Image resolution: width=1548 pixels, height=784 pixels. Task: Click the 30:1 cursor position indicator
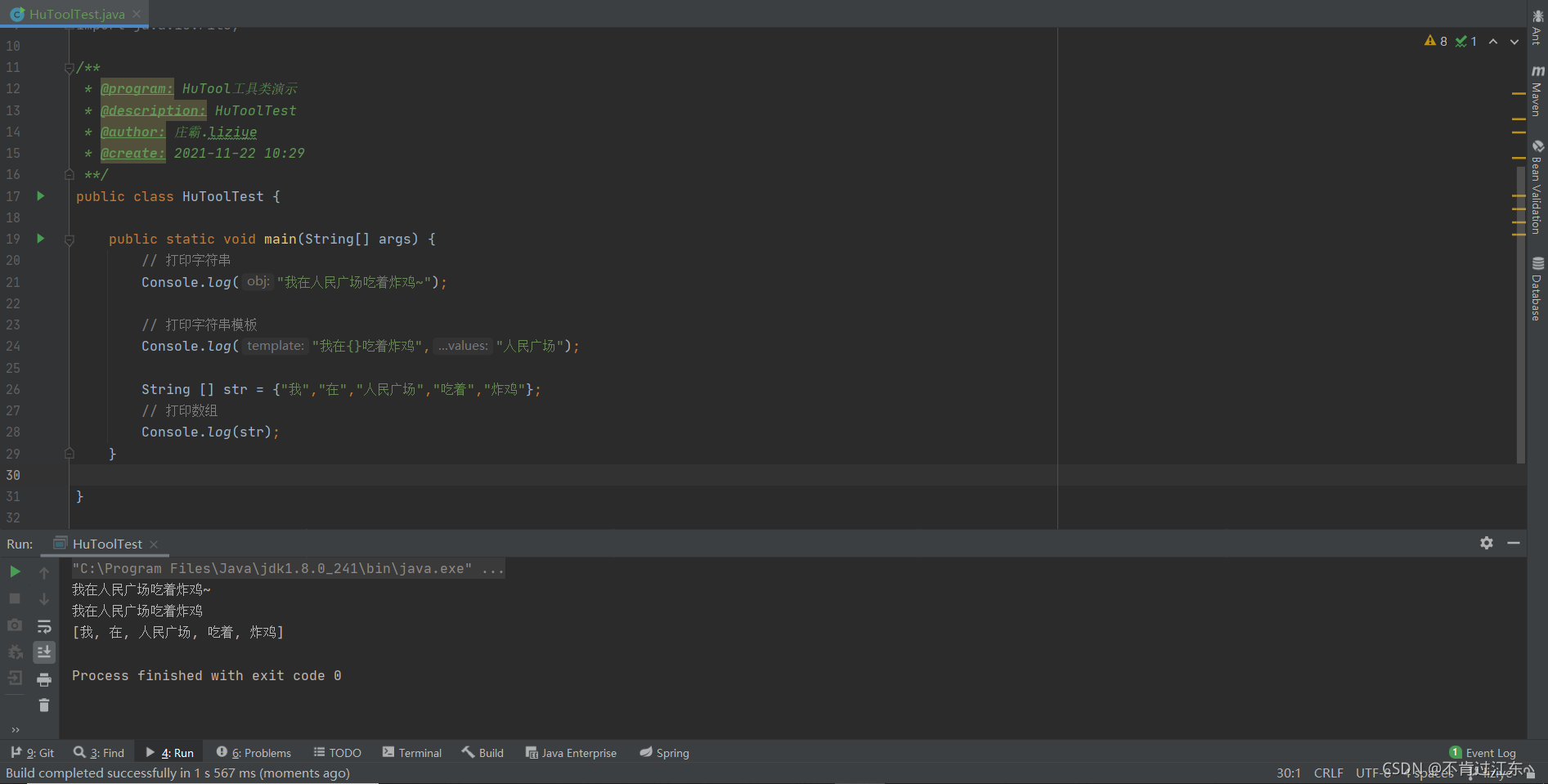[1289, 773]
